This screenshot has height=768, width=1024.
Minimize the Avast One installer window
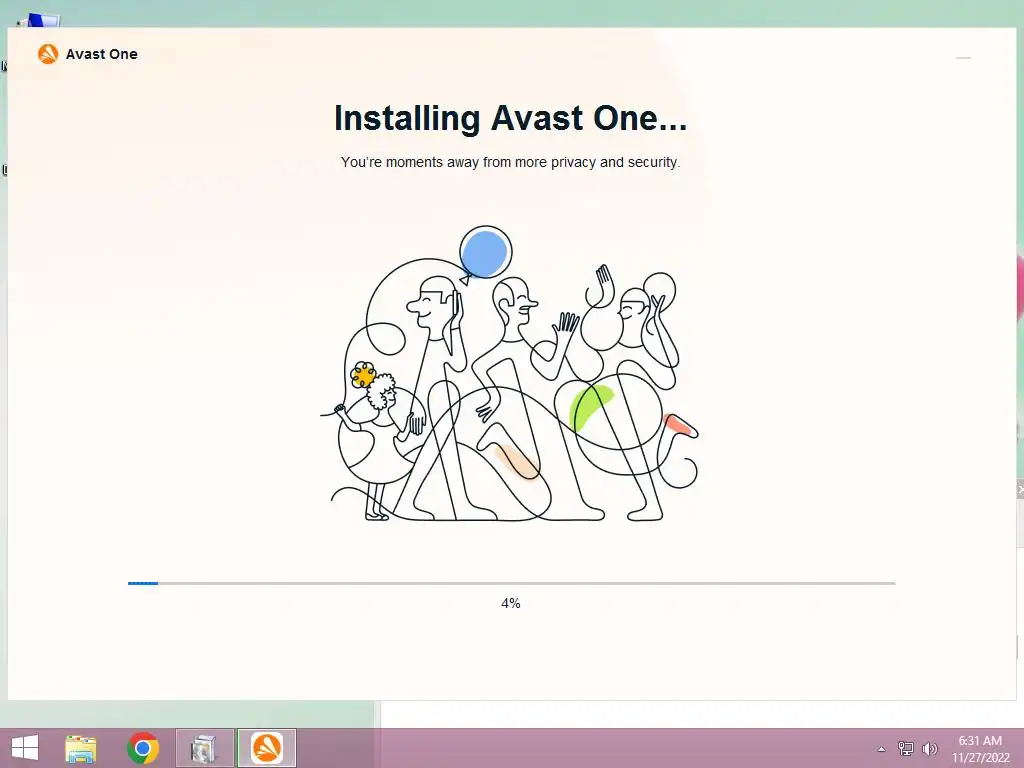point(963,58)
